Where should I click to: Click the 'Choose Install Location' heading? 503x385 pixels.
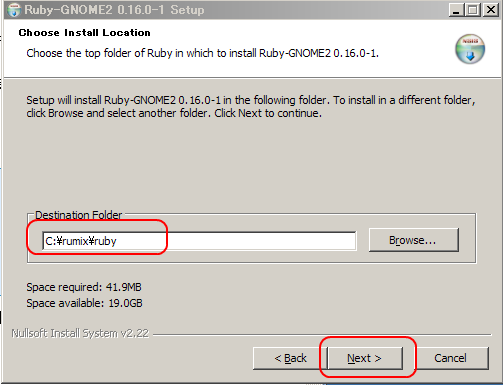[x=84, y=33]
